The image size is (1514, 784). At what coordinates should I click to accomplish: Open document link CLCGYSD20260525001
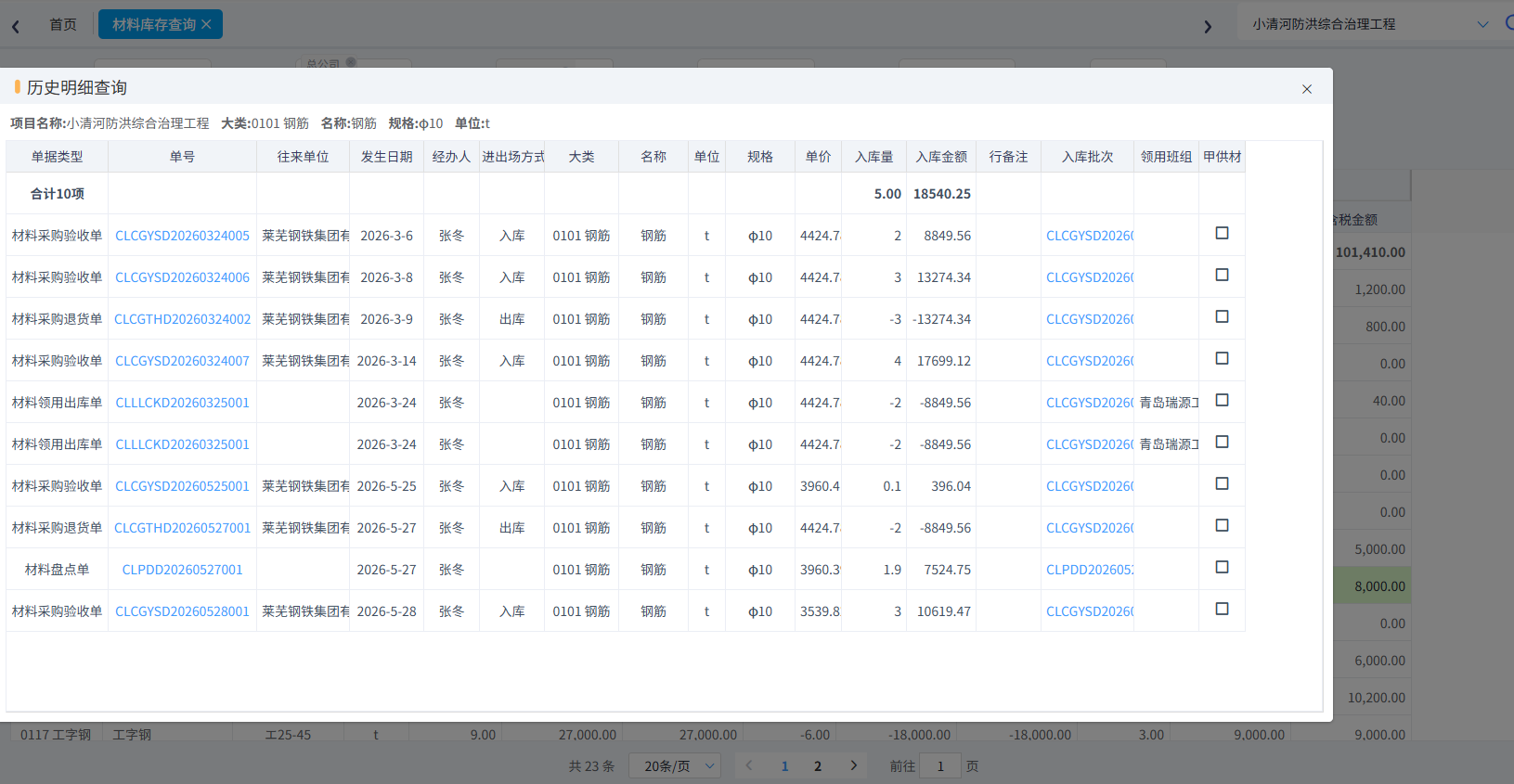(182, 486)
